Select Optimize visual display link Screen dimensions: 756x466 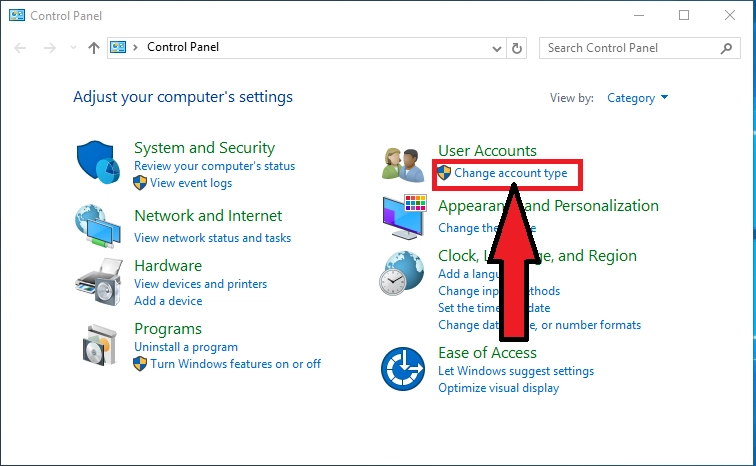tap(498, 388)
